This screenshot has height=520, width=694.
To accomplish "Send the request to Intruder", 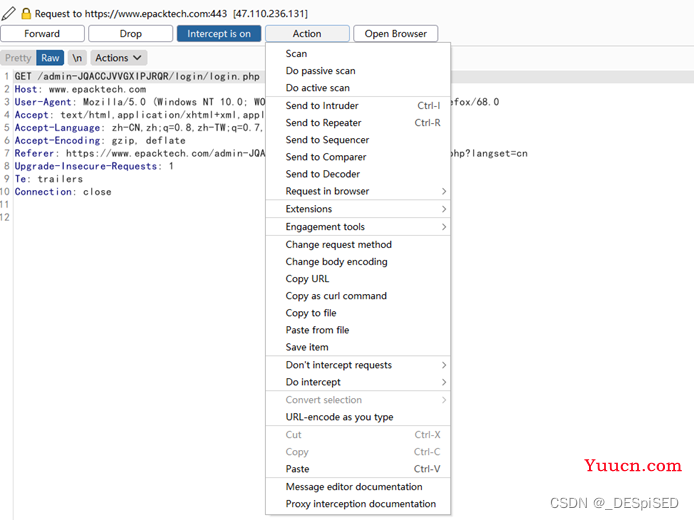I will 358,106.
